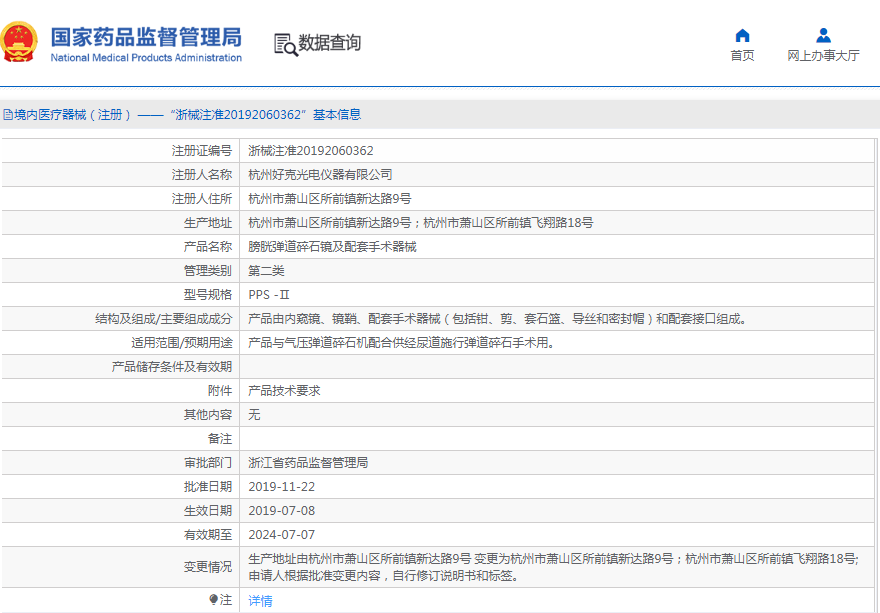Open the 首页 navigation label
Screen dimensions: 880x613
coord(742,56)
